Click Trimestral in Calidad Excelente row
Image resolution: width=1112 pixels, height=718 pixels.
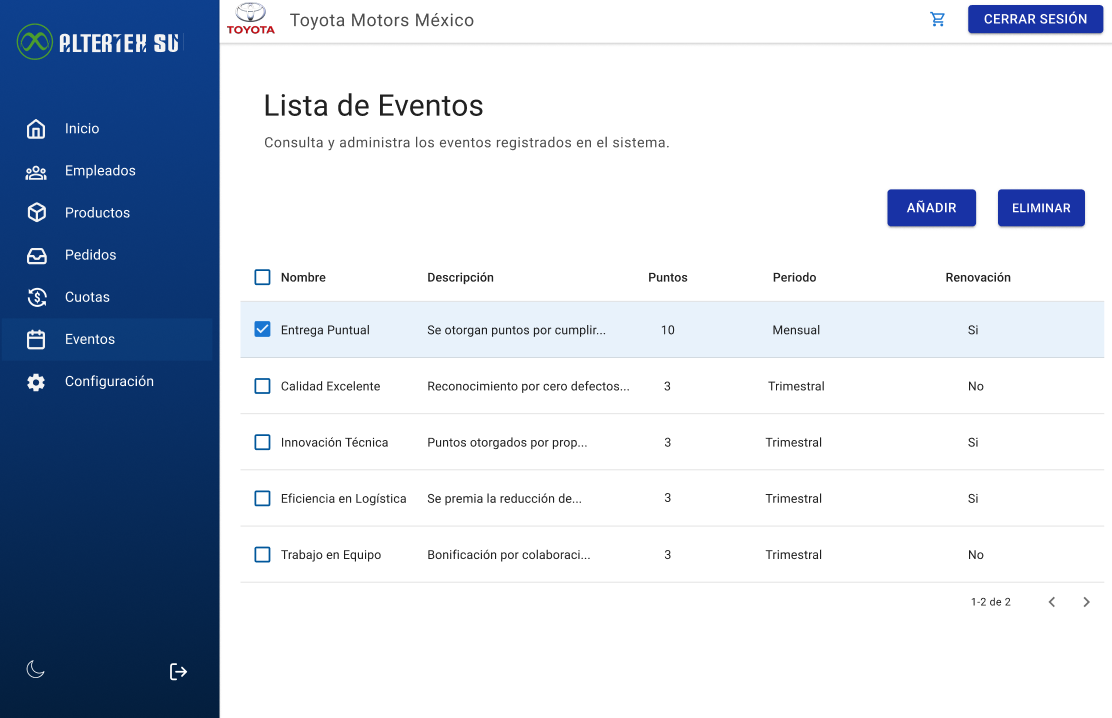click(x=796, y=386)
